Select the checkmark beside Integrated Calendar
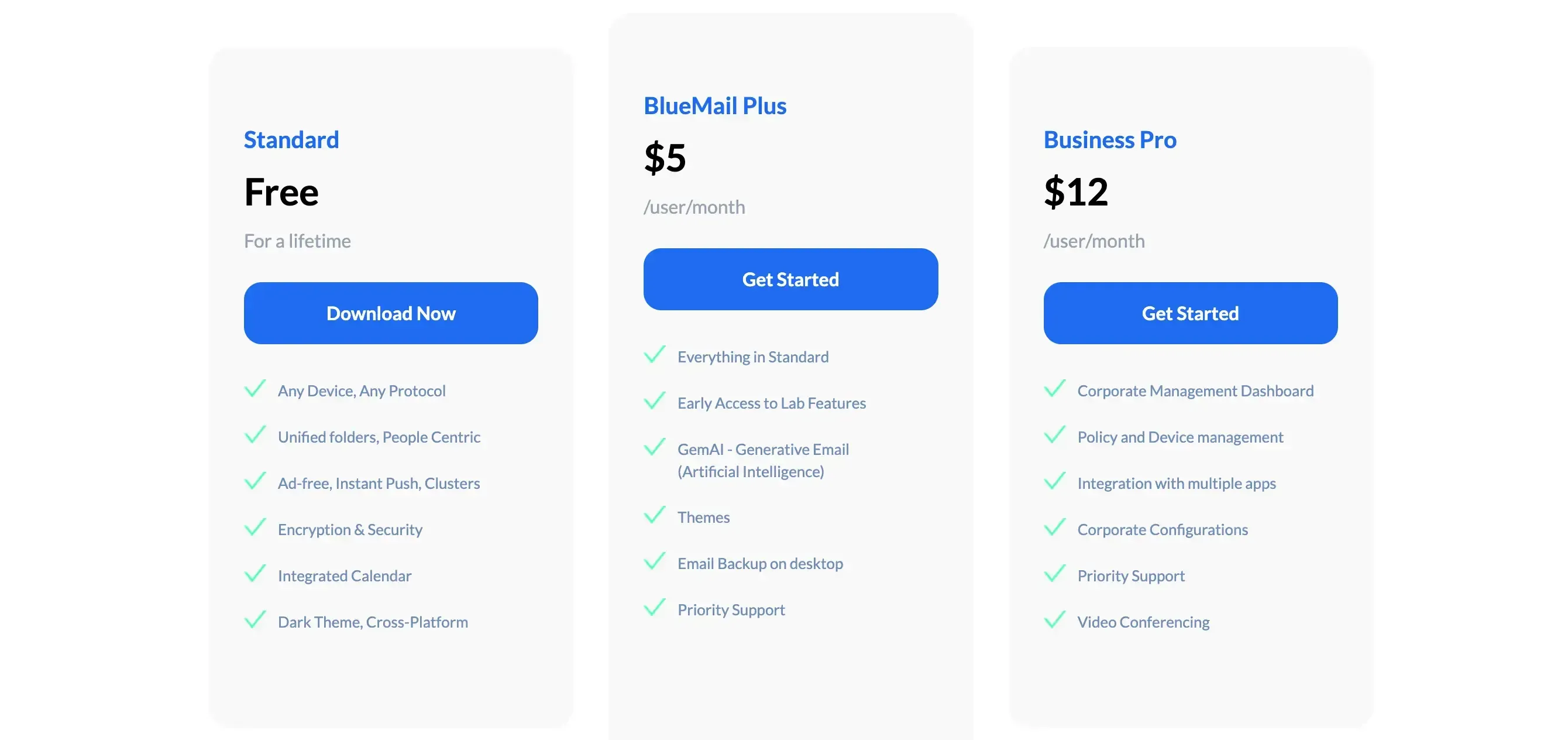This screenshot has height=740, width=1568. pyautogui.click(x=256, y=573)
